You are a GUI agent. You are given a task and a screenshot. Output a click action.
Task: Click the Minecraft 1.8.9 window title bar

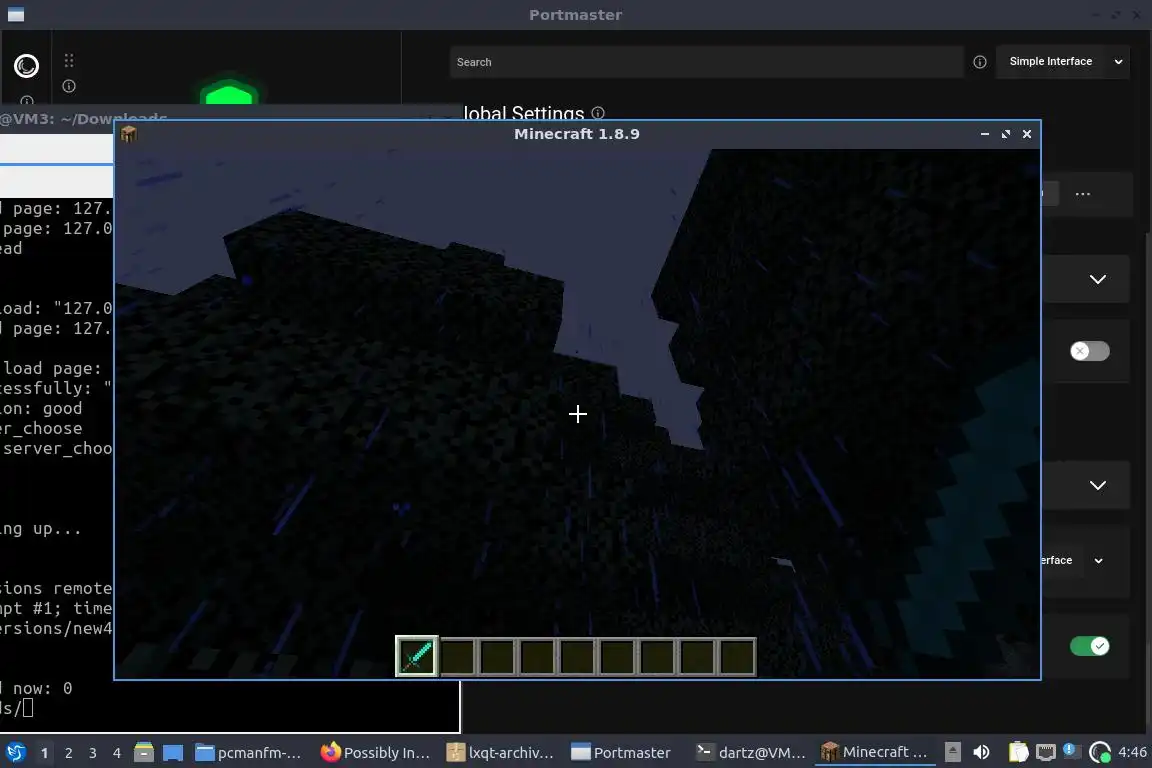click(x=577, y=134)
